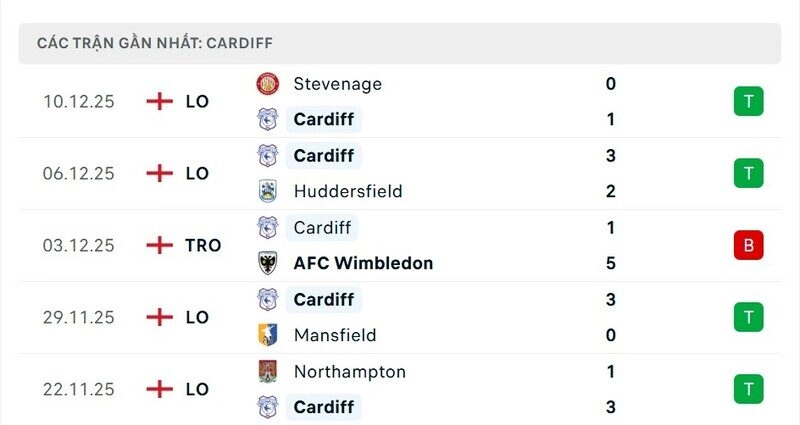
Task: Open the Stevenage team link
Action: [x=337, y=84]
